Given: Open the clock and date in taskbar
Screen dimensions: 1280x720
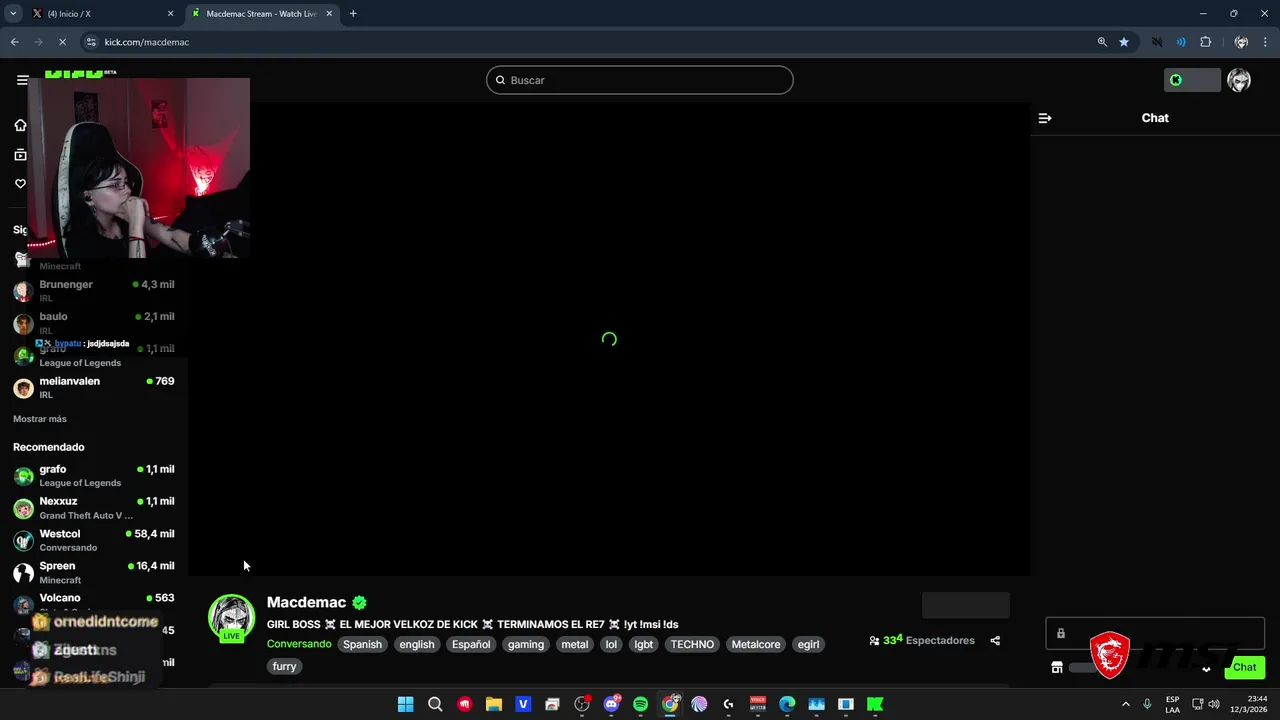Looking at the screenshot, I should pos(1249,704).
